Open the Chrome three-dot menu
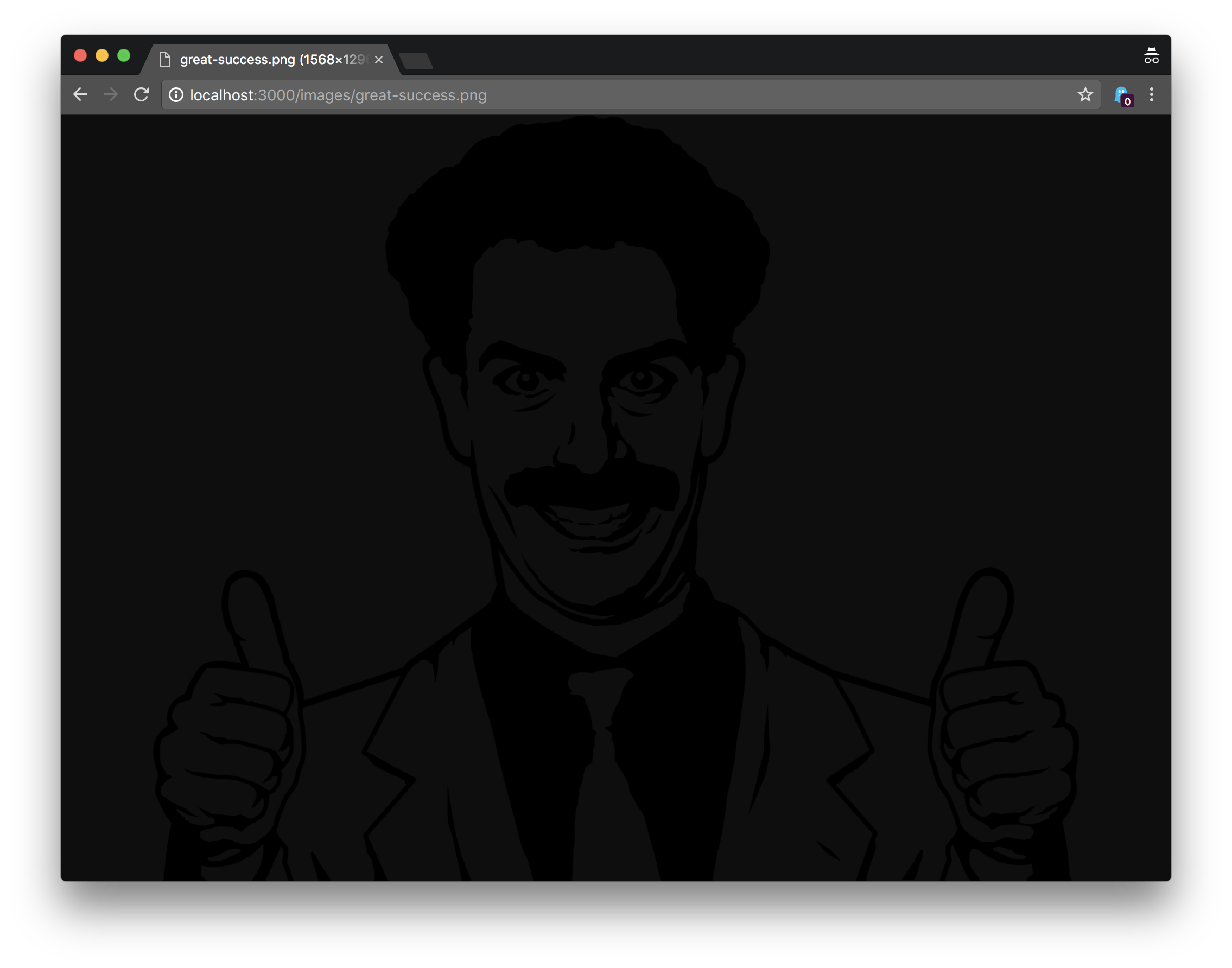Image resolution: width=1232 pixels, height=968 pixels. pos(1151,94)
